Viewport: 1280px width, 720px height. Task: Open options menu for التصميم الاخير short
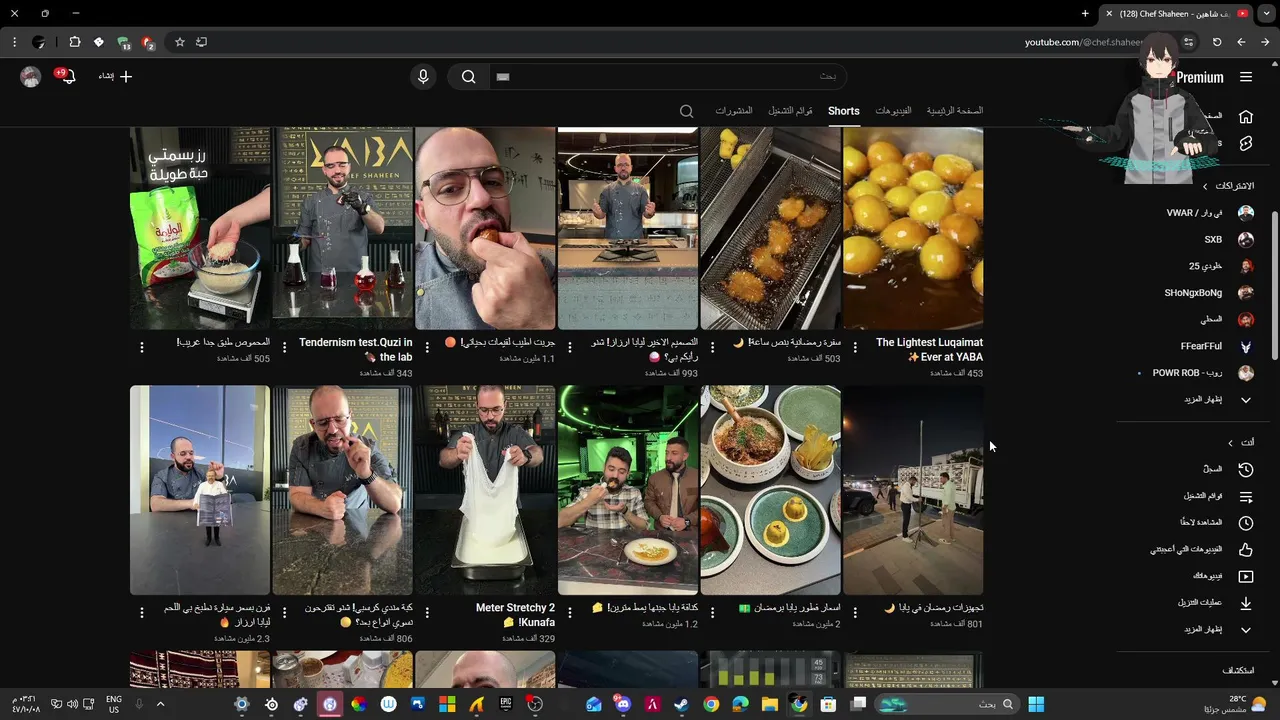[570, 347]
